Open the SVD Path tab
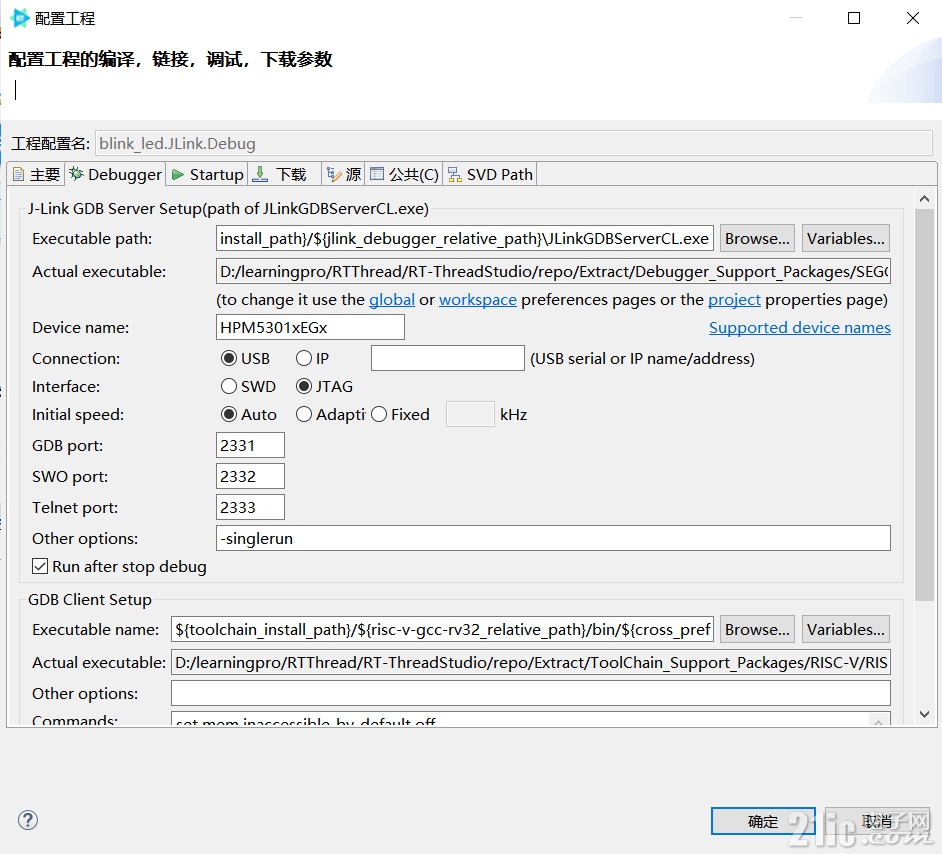 tap(490, 174)
